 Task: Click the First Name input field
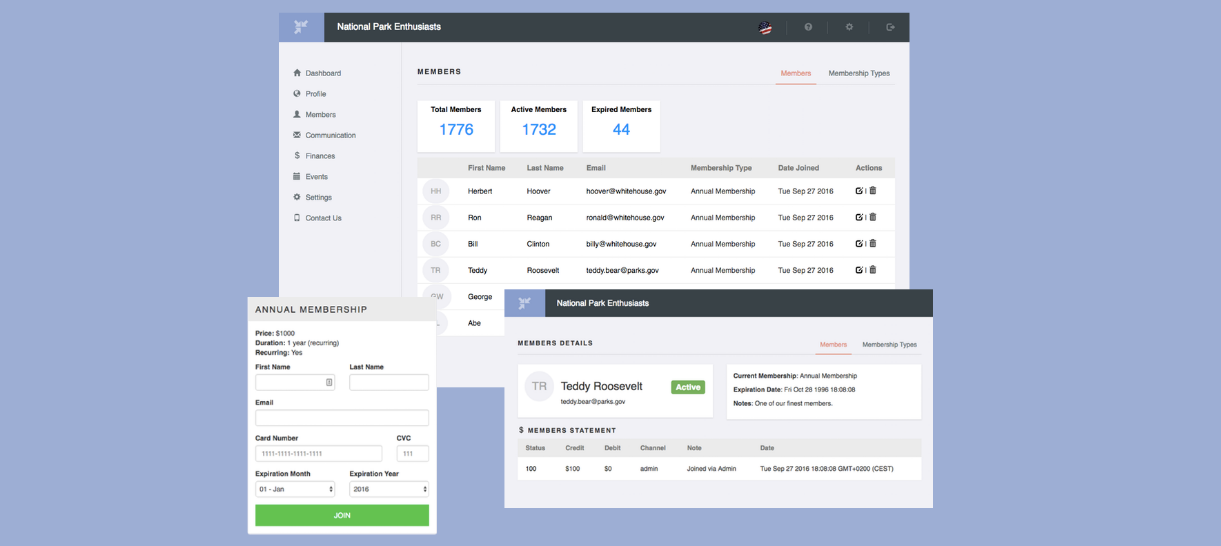(295, 382)
